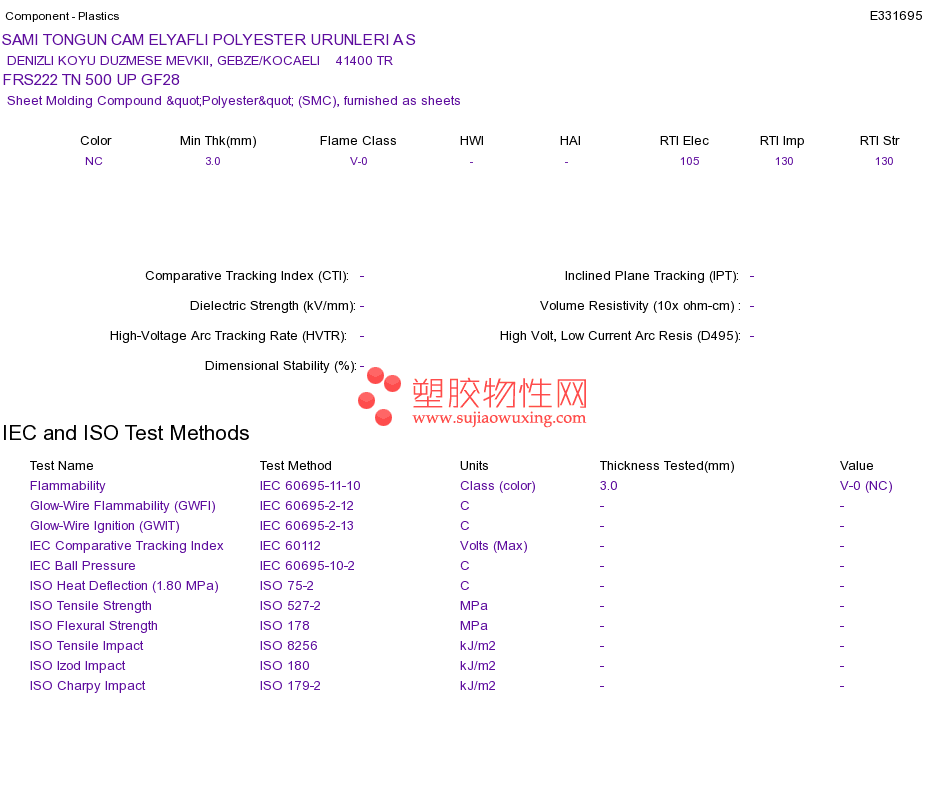This screenshot has width=950, height=800.
Task: Open the SAMI TONGUN CAM ELYAFLI company link
Action: [208, 40]
